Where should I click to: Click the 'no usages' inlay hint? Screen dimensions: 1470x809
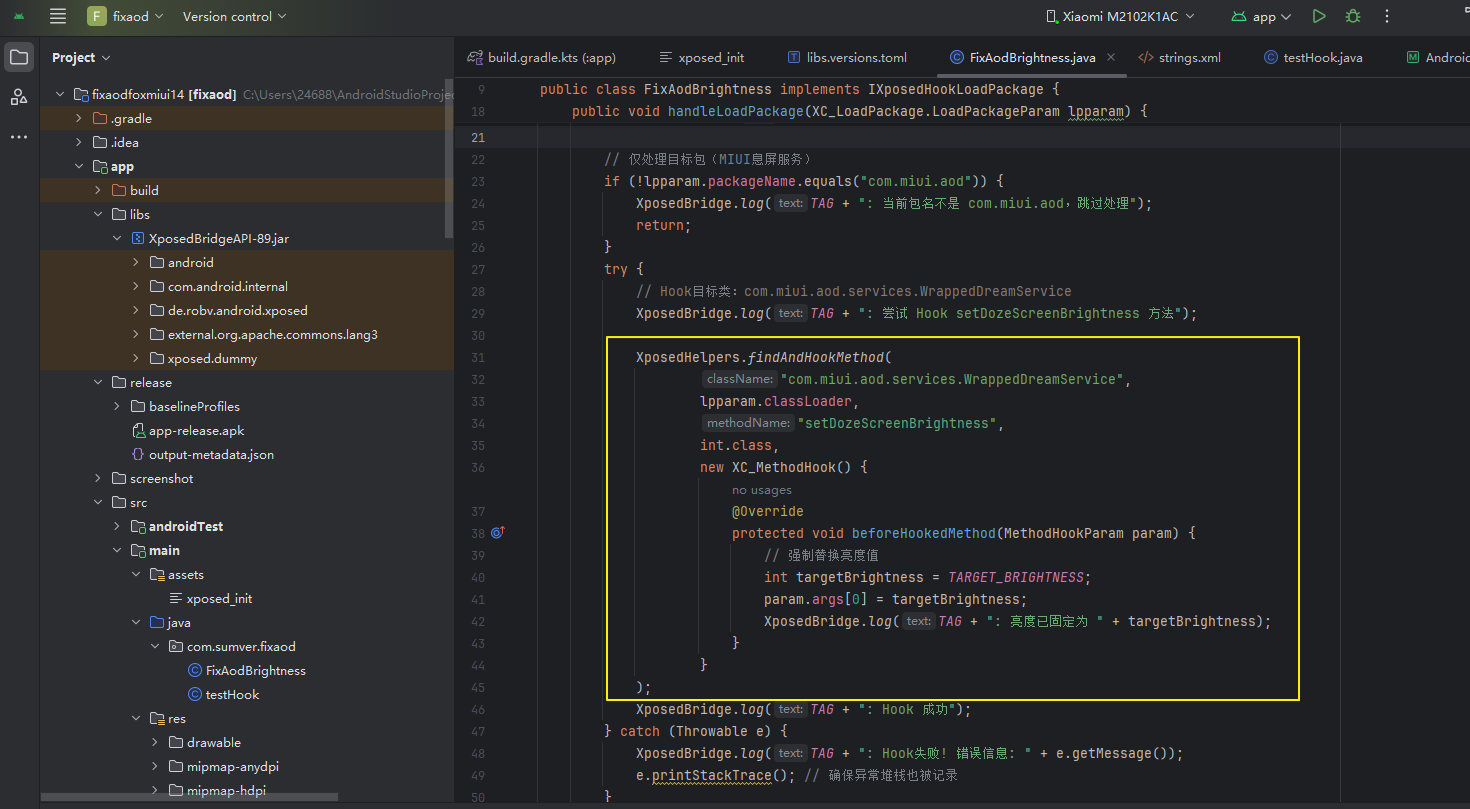[x=761, y=490]
